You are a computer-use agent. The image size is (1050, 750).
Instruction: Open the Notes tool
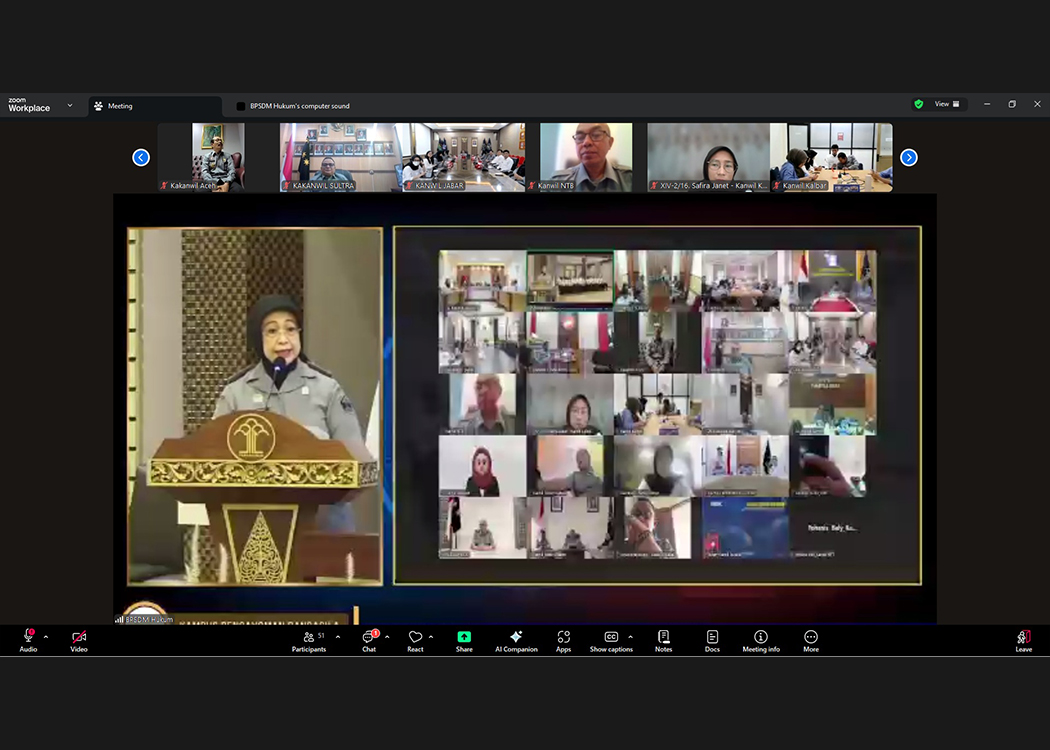(663, 638)
